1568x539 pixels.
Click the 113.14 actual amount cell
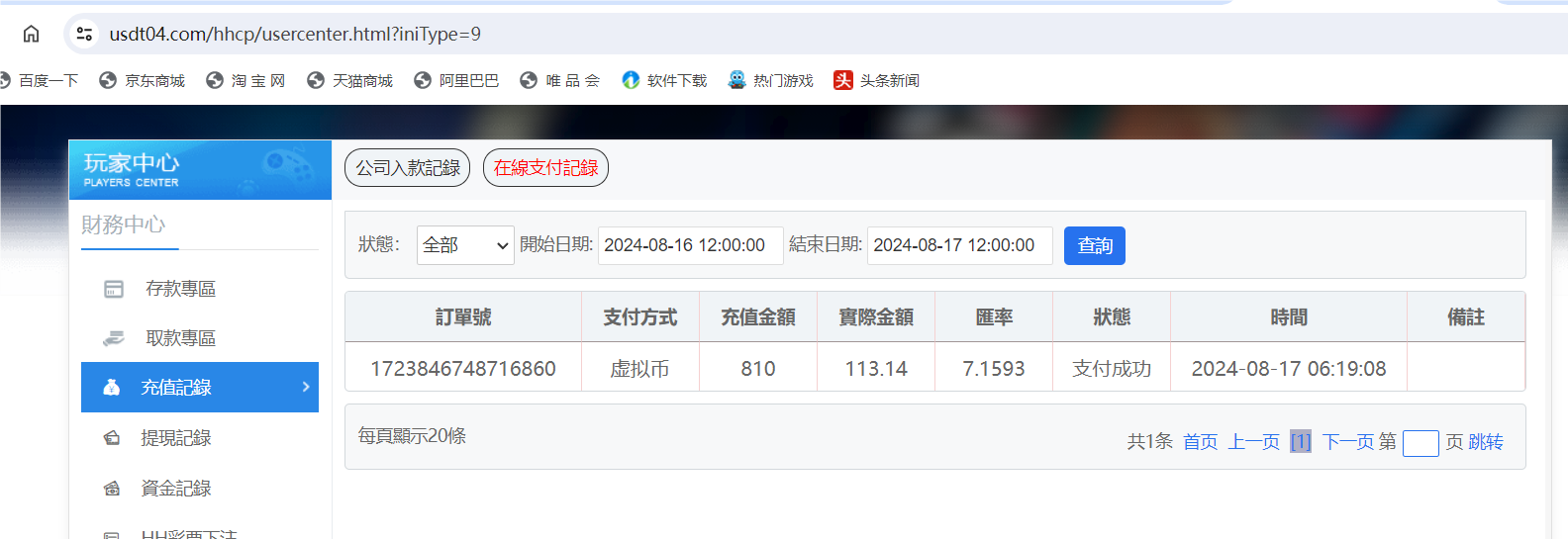(x=876, y=369)
